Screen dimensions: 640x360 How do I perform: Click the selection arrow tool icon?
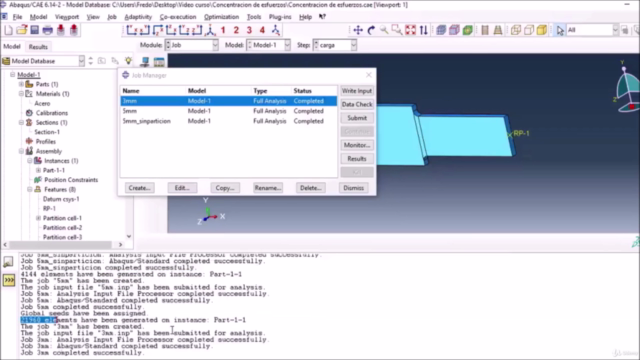[x=560, y=30]
